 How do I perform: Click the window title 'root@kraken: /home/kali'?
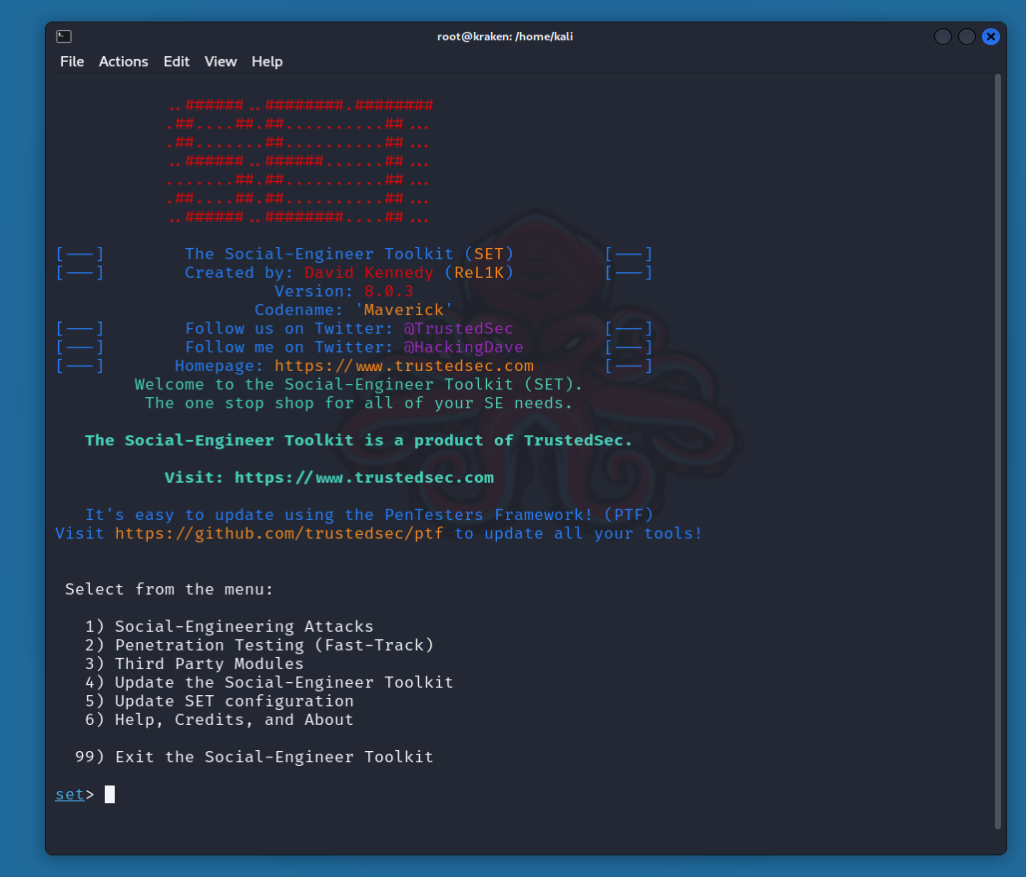click(505, 37)
